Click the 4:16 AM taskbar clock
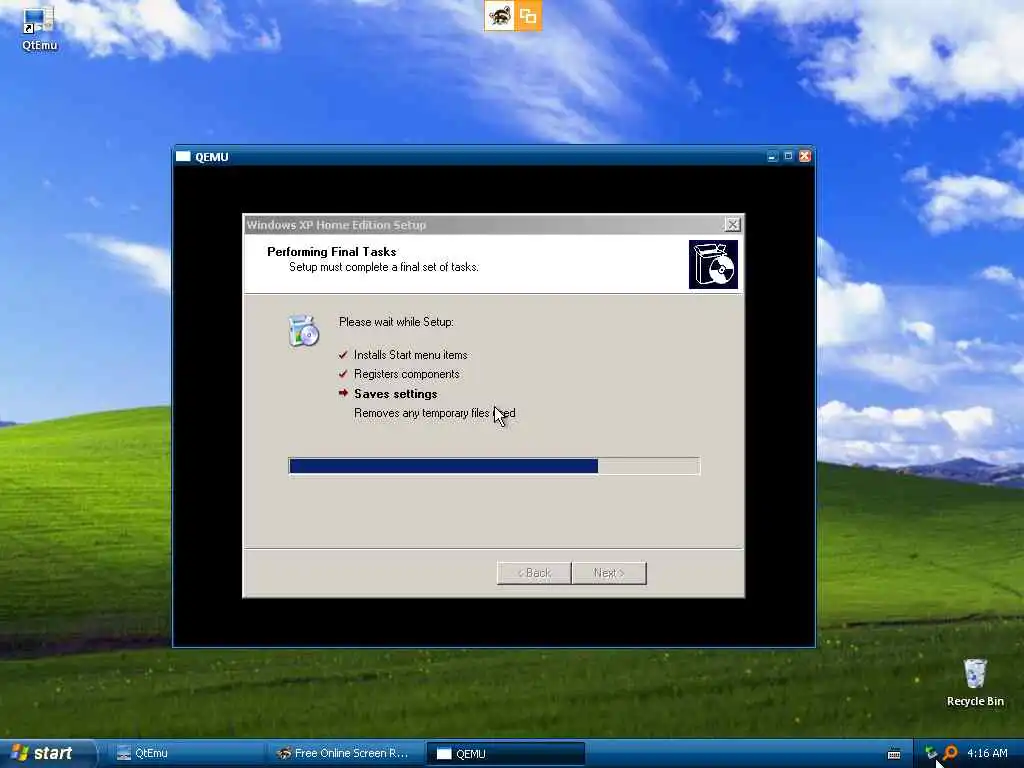The height and width of the screenshot is (768, 1024). (x=987, y=754)
